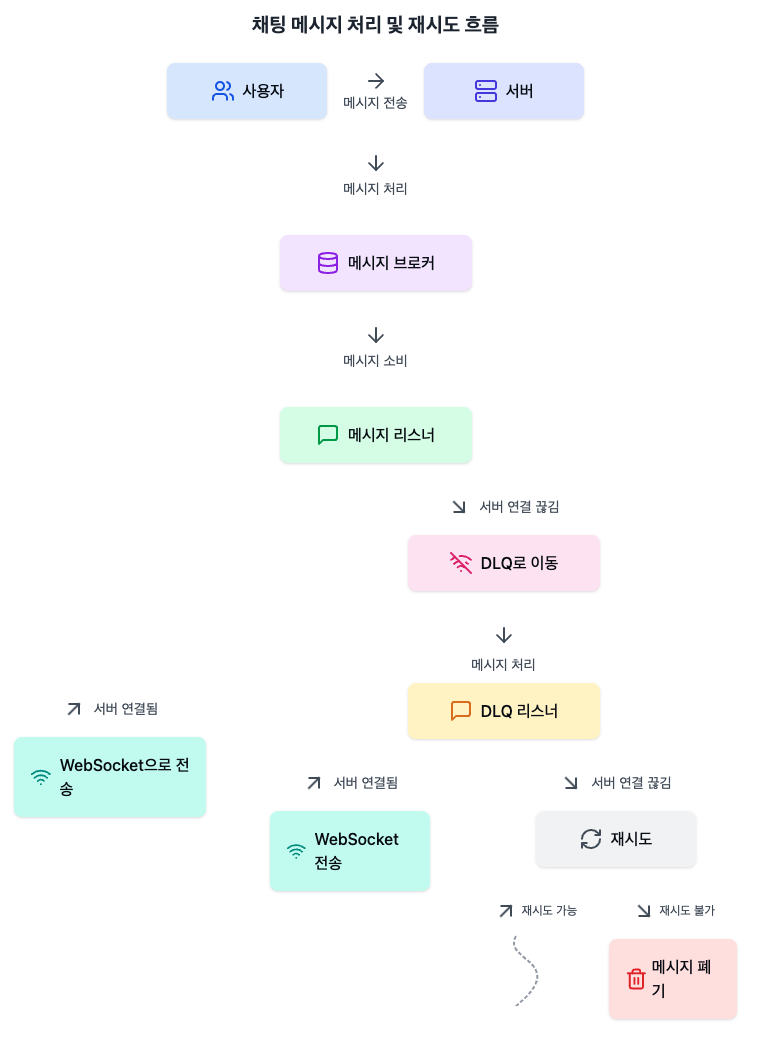This screenshot has height=1044, width=760.
Task: Click the diagram title 채팅 메시지 처리 및 재시도 흐름
Action: (375, 25)
